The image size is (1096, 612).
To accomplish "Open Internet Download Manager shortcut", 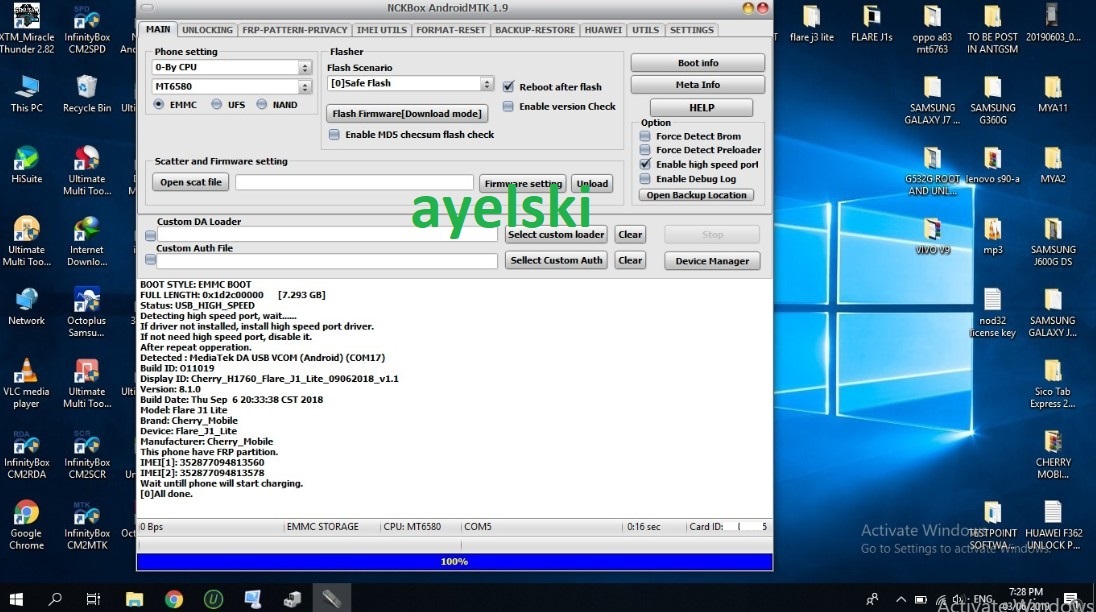I will click(x=87, y=242).
